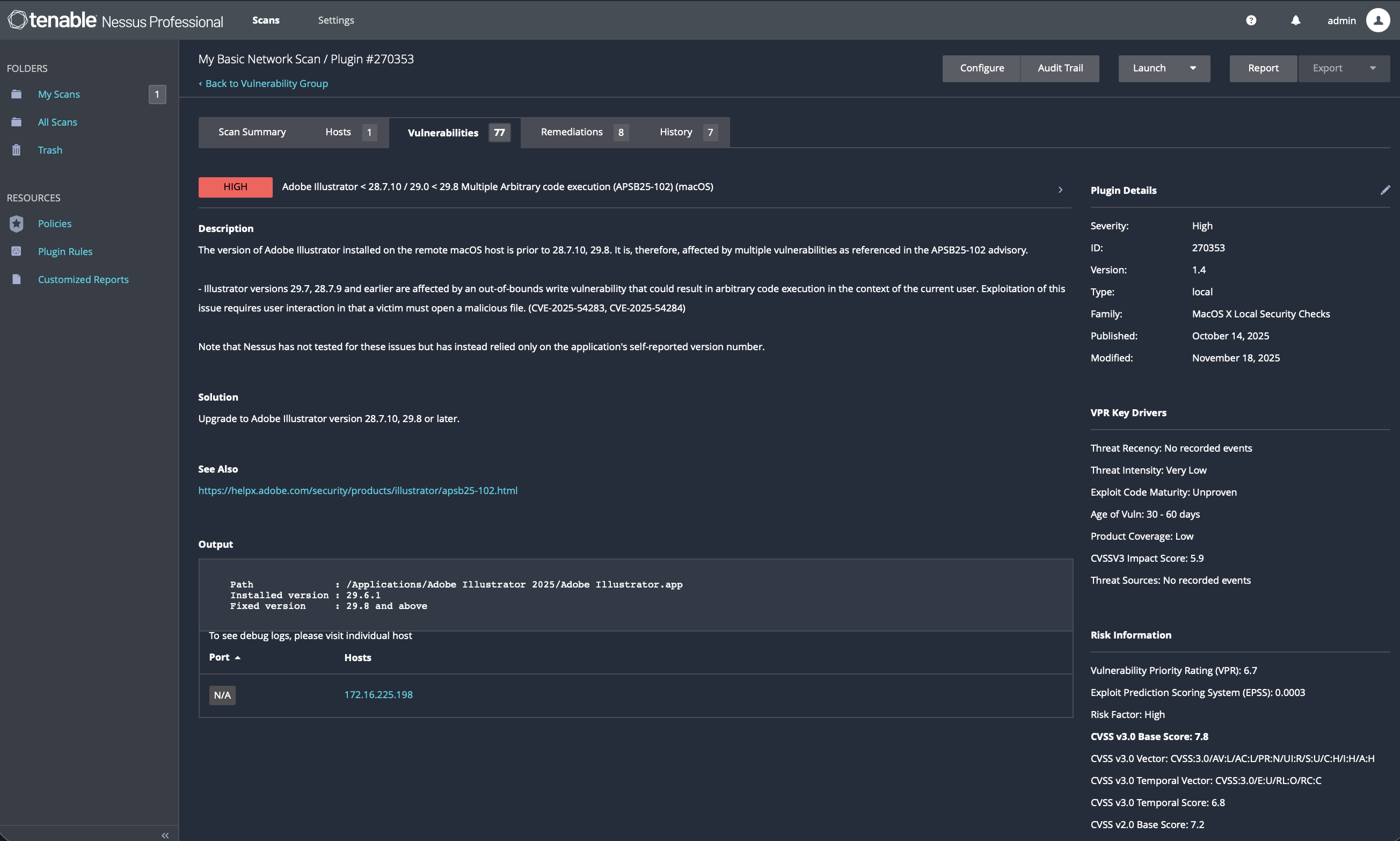
Task: Open the Adobe APSB25-102 advisory link
Action: (358, 491)
